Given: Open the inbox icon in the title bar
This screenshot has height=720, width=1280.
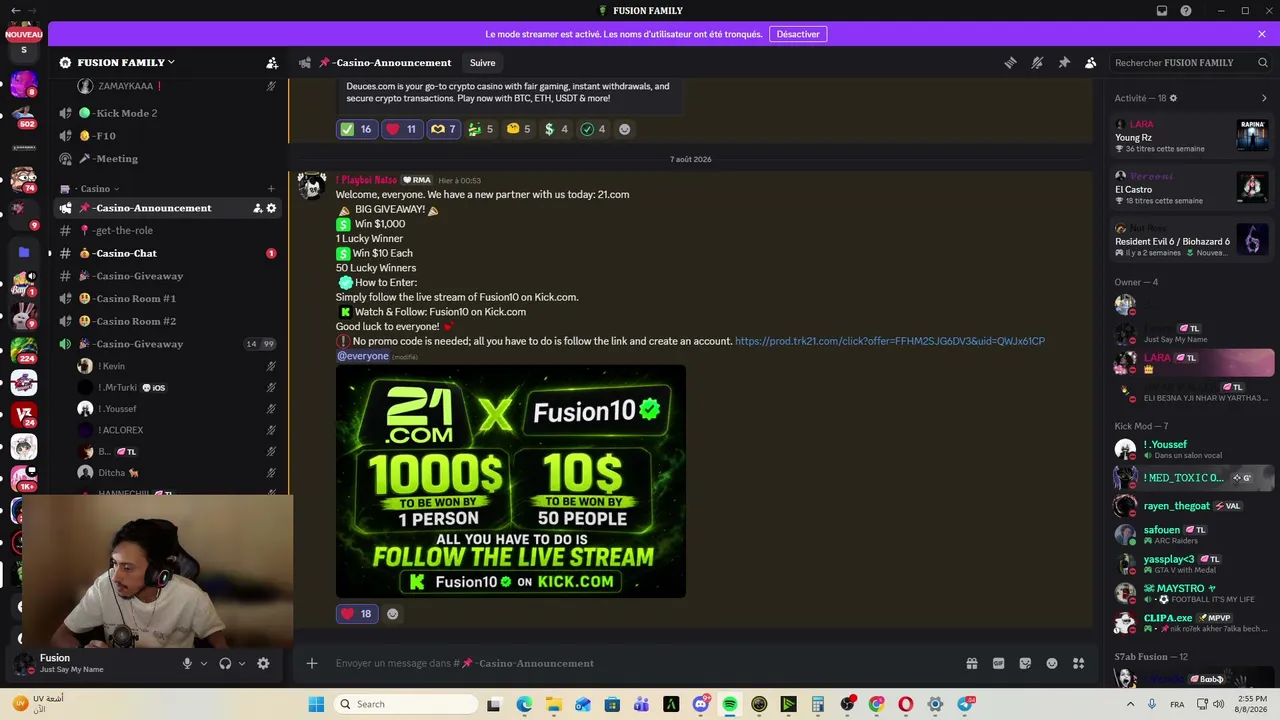Looking at the screenshot, I should pyautogui.click(x=1162, y=11).
